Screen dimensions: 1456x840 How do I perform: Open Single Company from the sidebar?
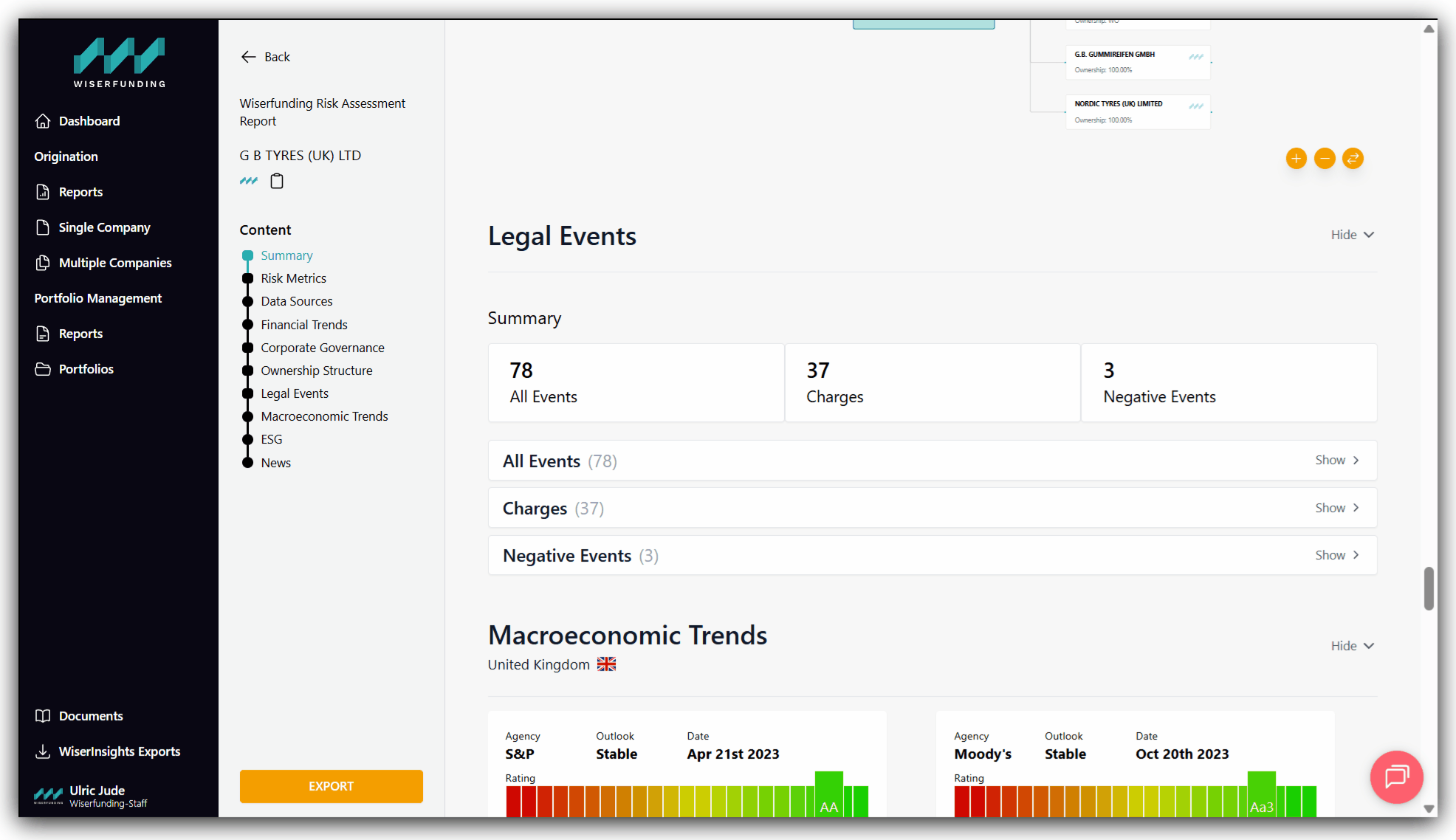tap(104, 227)
